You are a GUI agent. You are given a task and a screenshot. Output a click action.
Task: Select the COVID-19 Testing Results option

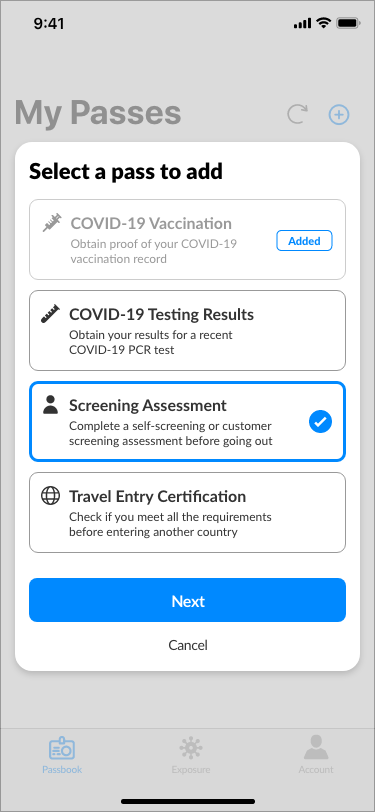[188, 330]
